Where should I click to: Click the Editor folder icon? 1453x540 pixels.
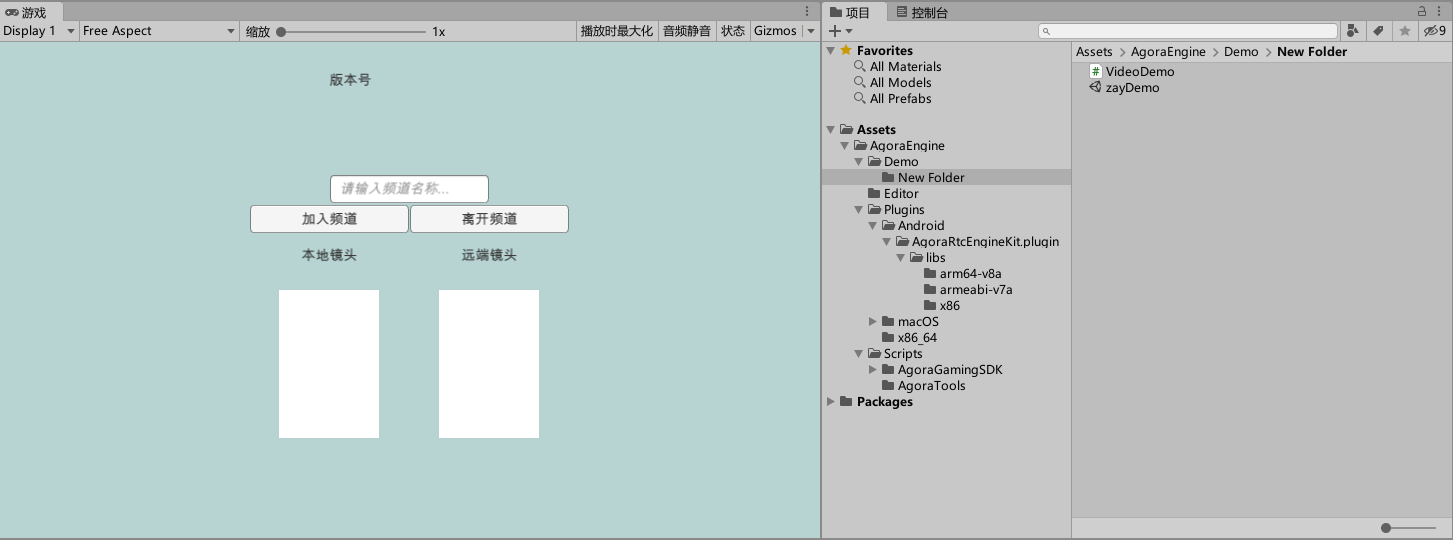tap(874, 193)
